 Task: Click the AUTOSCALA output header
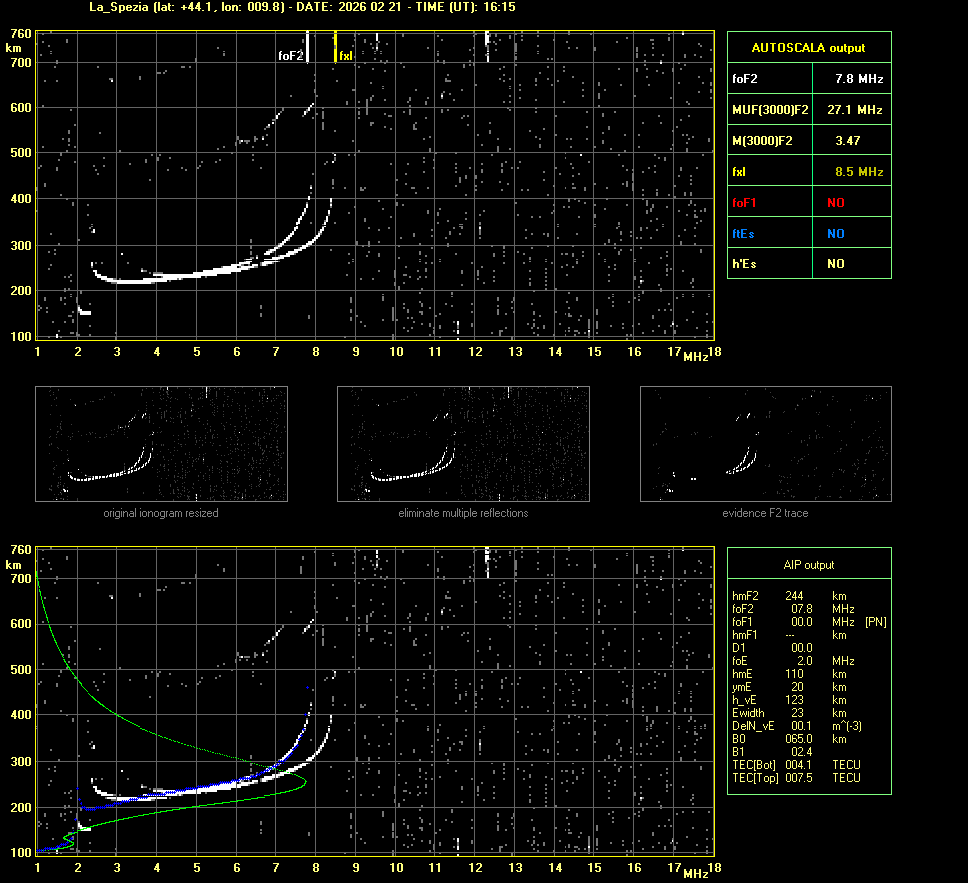point(808,47)
